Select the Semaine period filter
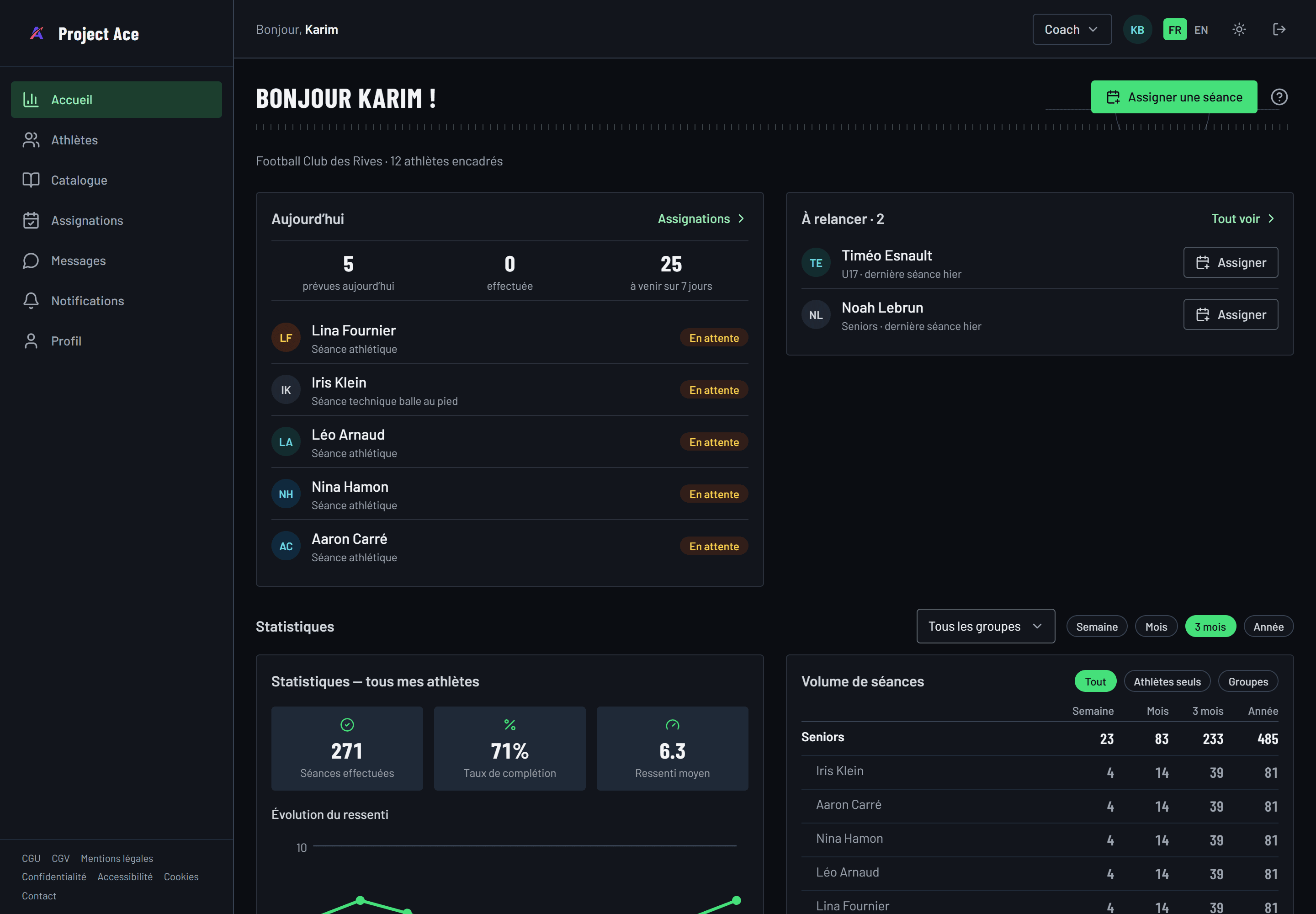This screenshot has width=1316, height=914. (x=1096, y=627)
